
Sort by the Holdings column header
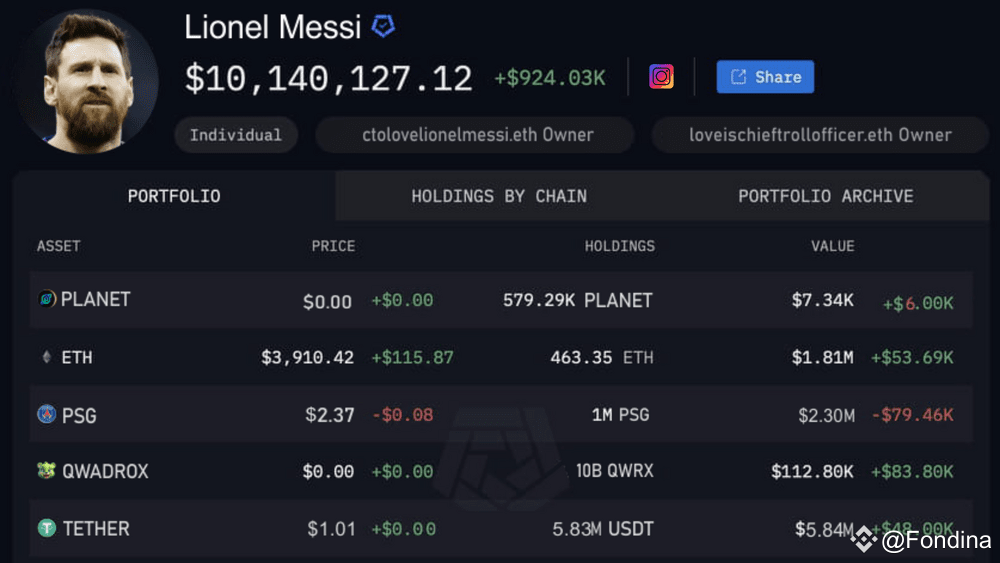(619, 246)
